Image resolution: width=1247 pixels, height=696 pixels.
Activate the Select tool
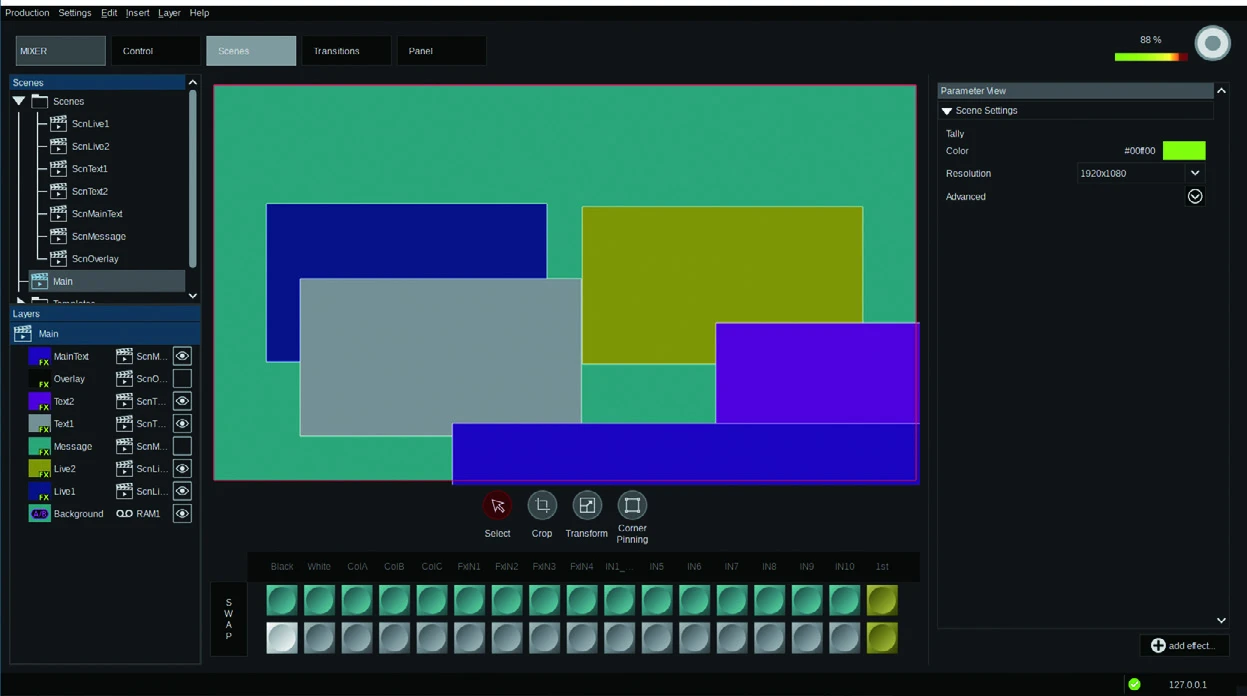click(497, 505)
